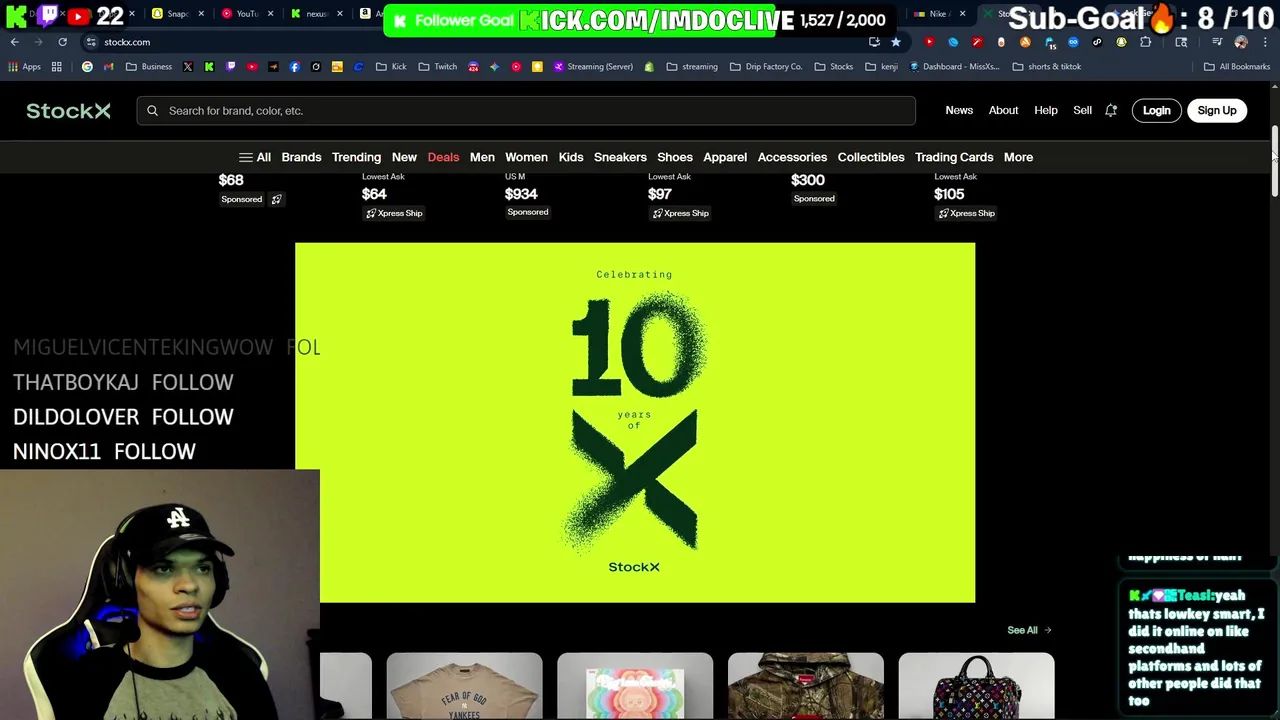The width and height of the screenshot is (1280, 720).
Task: Open the News link
Action: pos(959,111)
